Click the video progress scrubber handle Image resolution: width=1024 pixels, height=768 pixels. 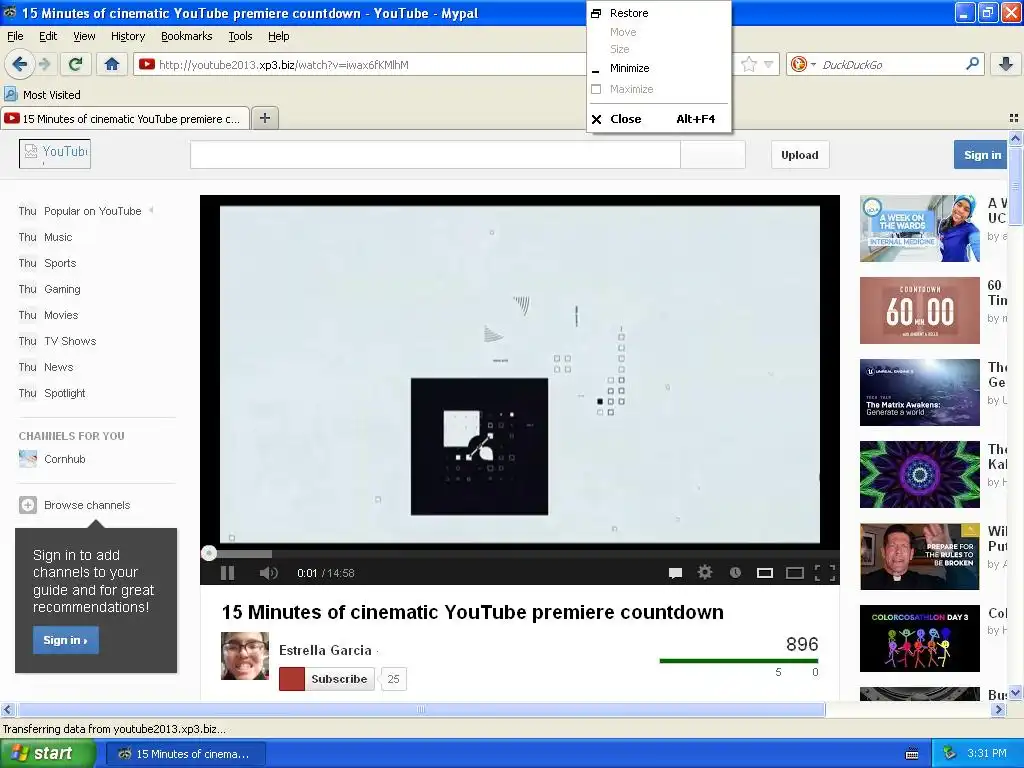209,553
